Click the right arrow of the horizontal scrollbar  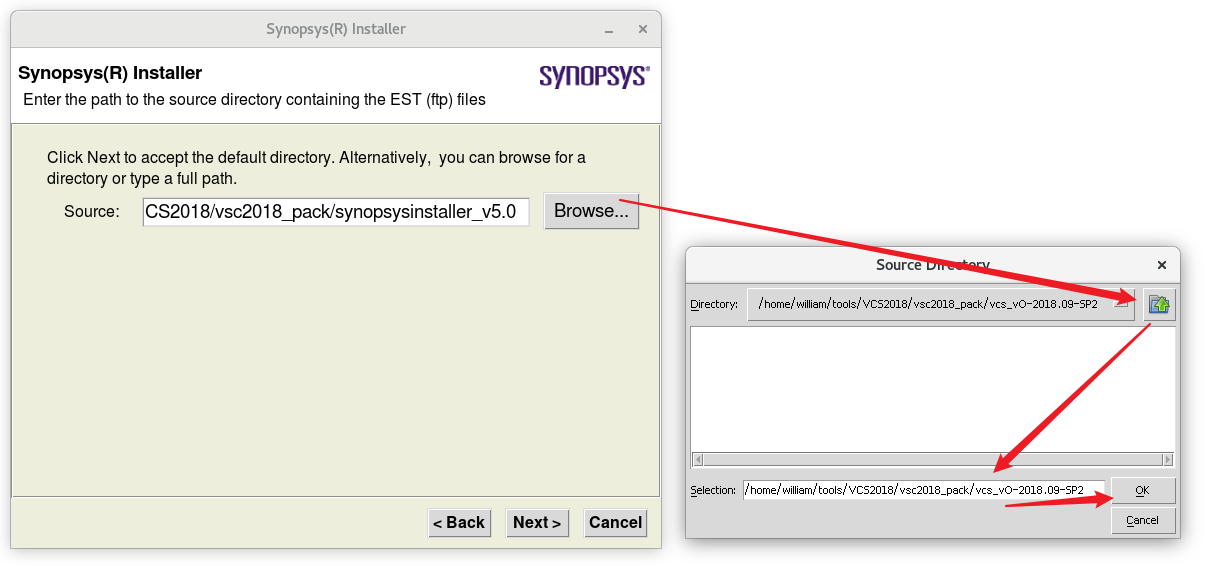1167,459
